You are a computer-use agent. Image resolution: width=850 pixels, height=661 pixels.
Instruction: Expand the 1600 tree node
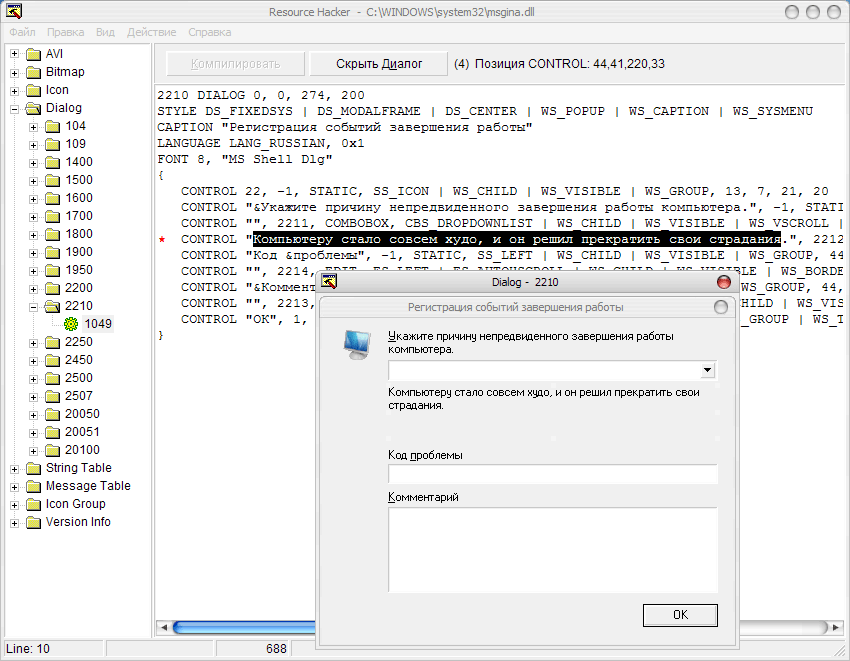coord(34,198)
